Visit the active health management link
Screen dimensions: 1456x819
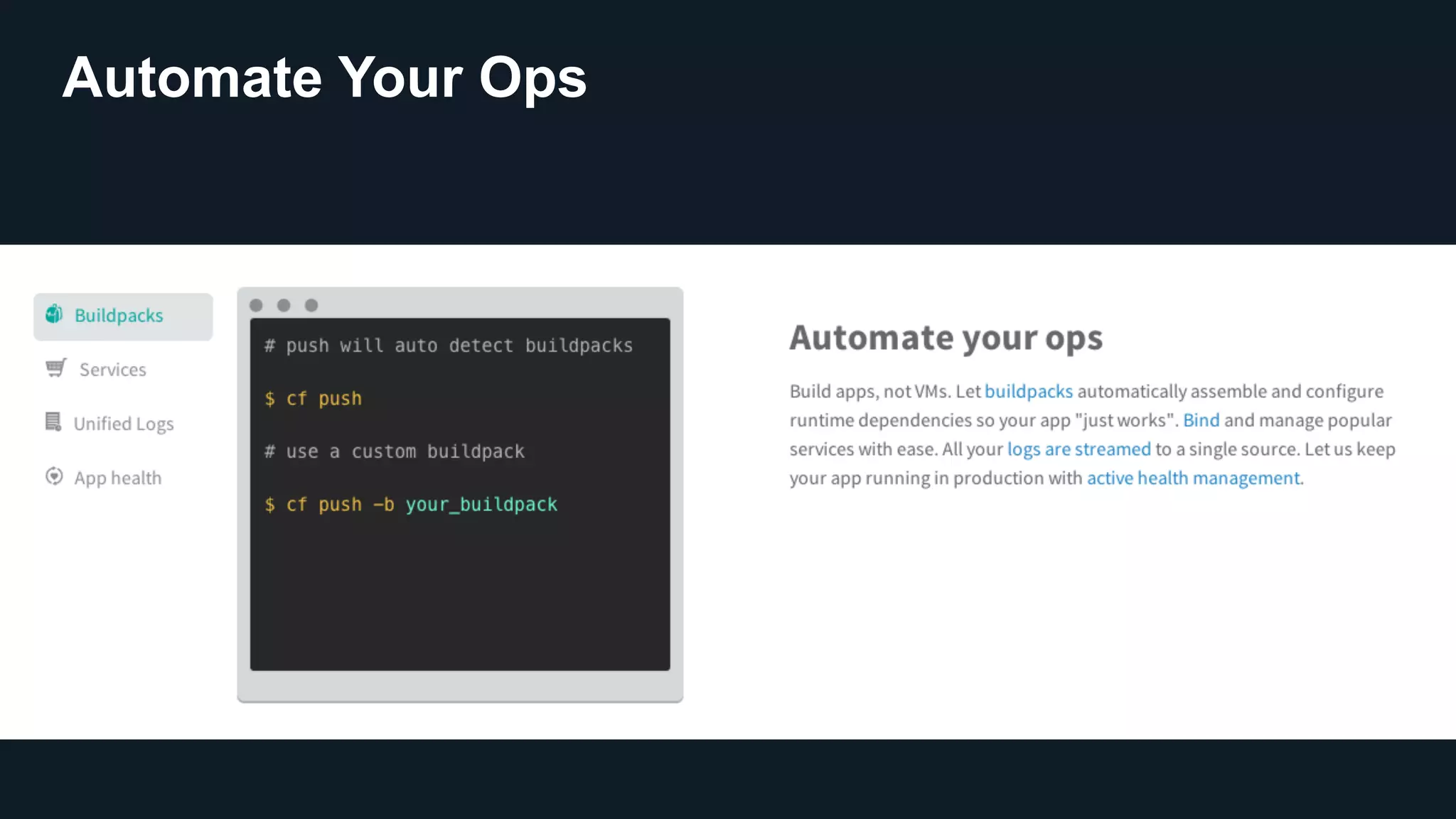(x=1193, y=478)
